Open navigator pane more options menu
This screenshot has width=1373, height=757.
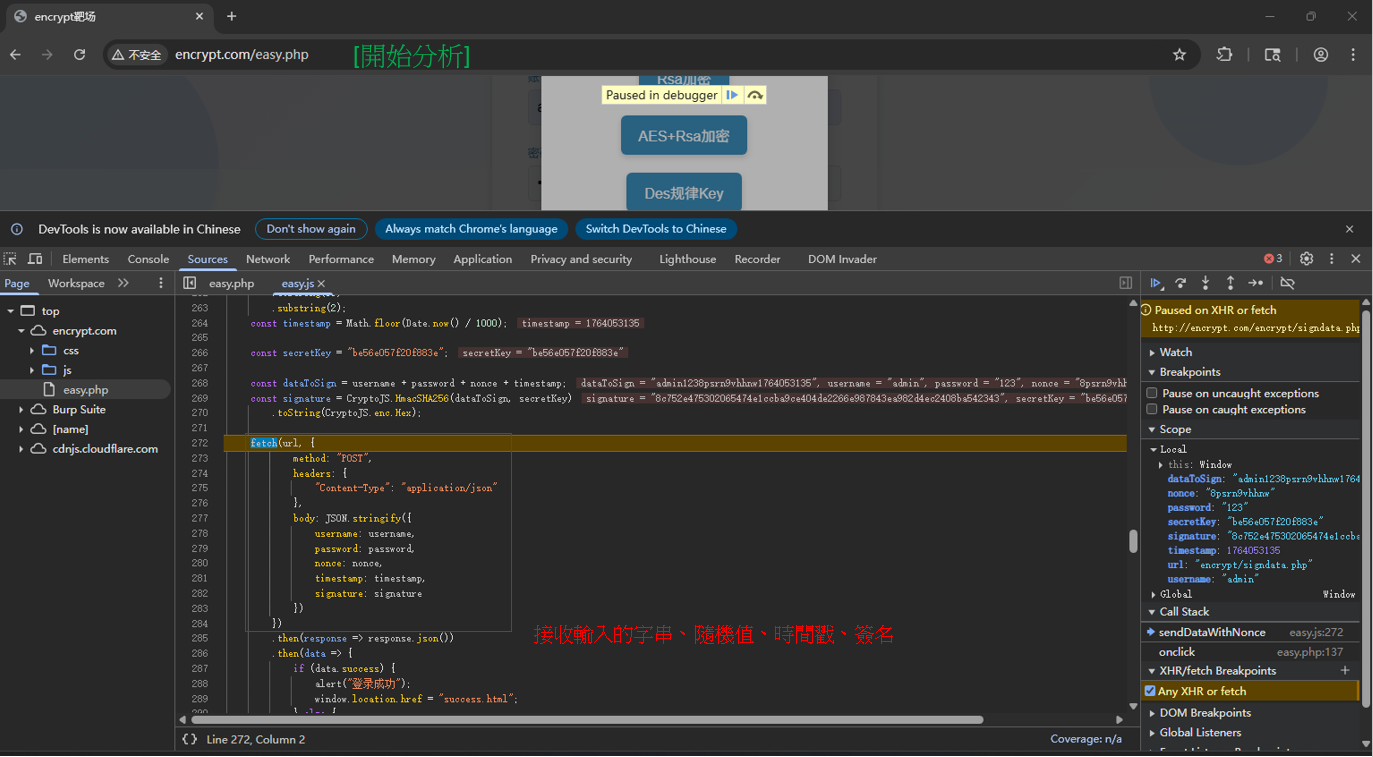[161, 283]
